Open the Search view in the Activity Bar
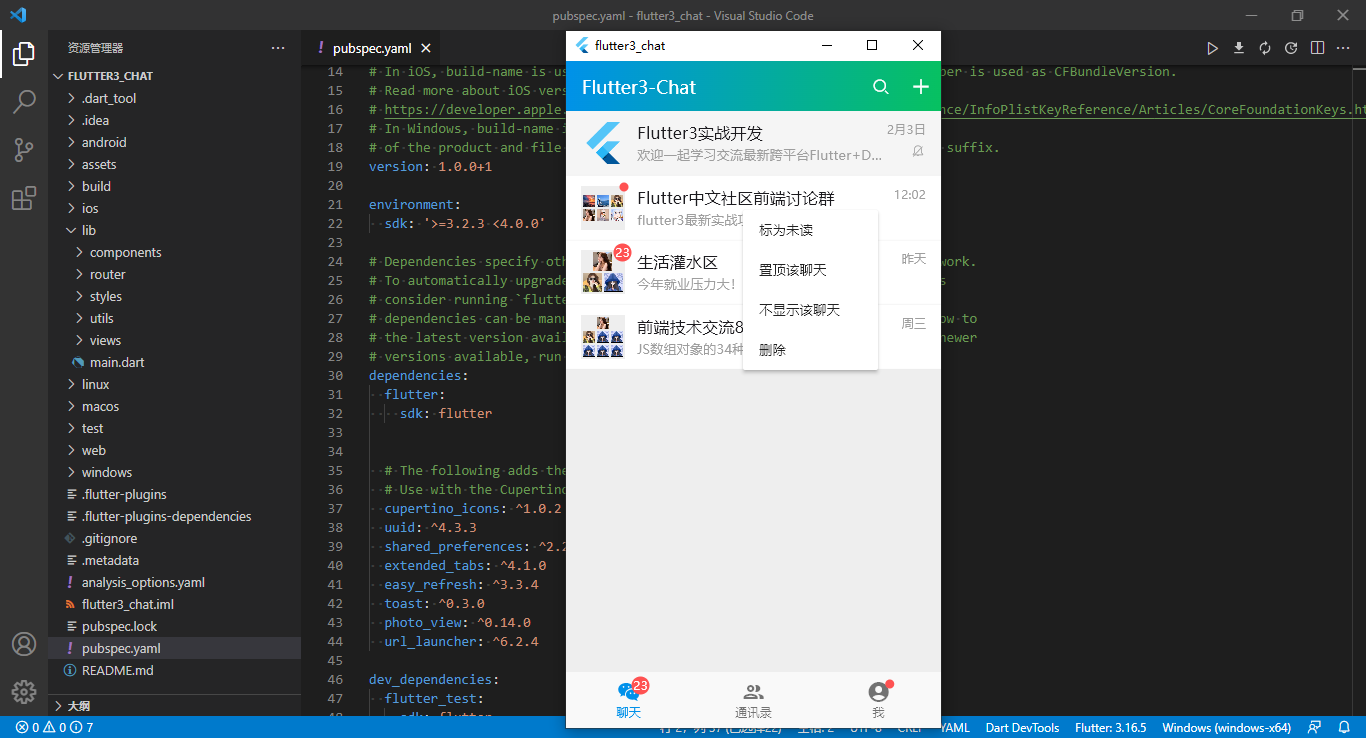The image size is (1366, 738). pos(24,100)
